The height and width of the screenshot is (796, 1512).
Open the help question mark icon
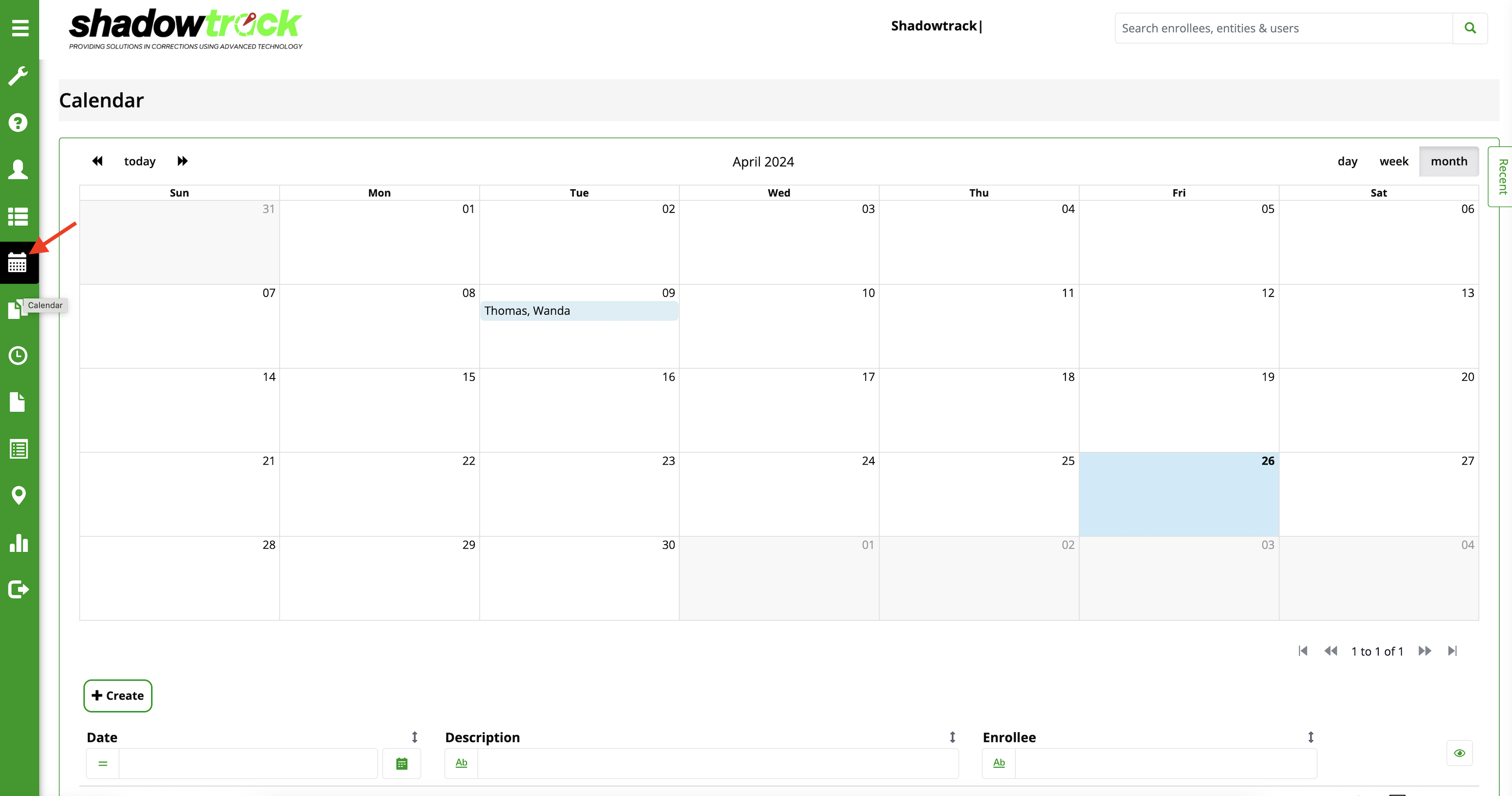coord(18,123)
